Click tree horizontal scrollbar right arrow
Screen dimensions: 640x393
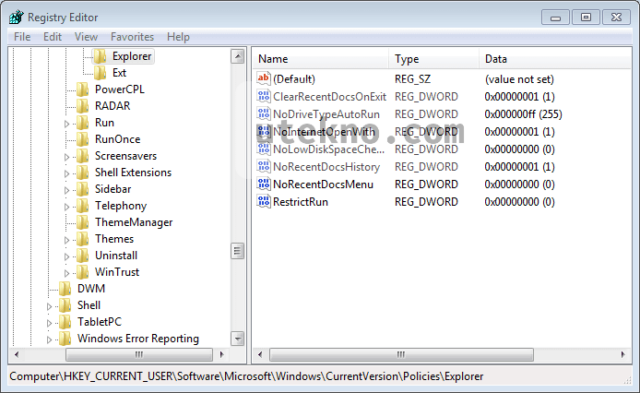click(x=222, y=354)
